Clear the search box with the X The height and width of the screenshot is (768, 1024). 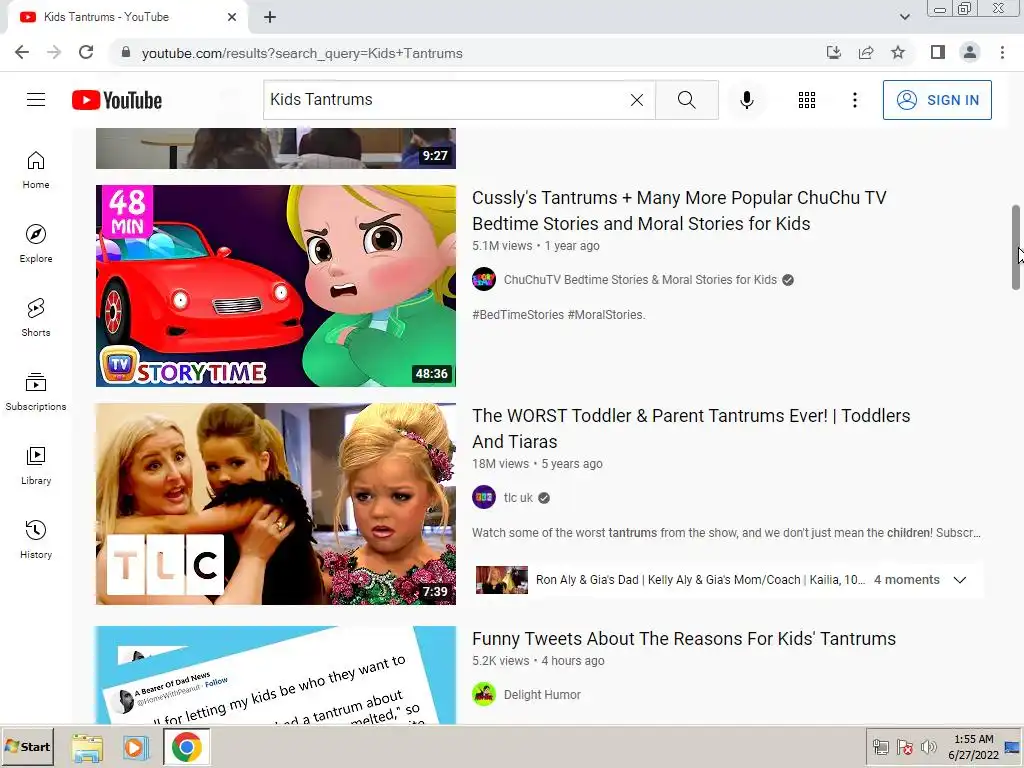point(637,100)
